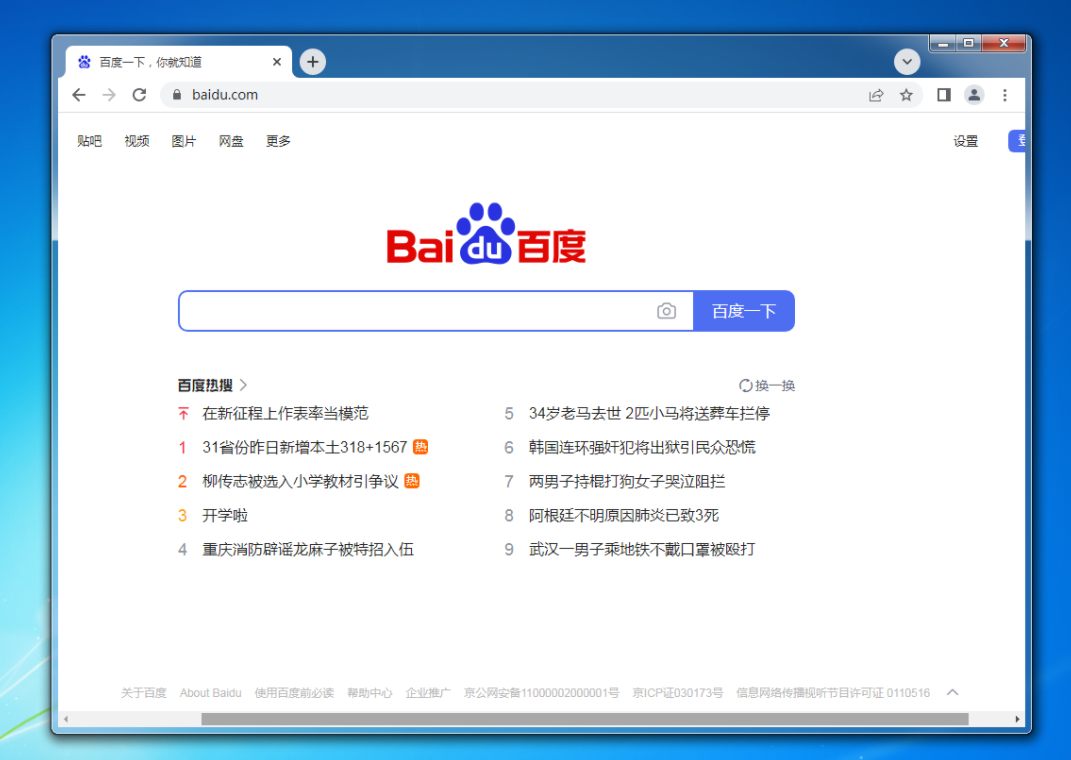1071x760 pixels.
Task: Open the 帮助中心 footer link
Action: coord(370,693)
